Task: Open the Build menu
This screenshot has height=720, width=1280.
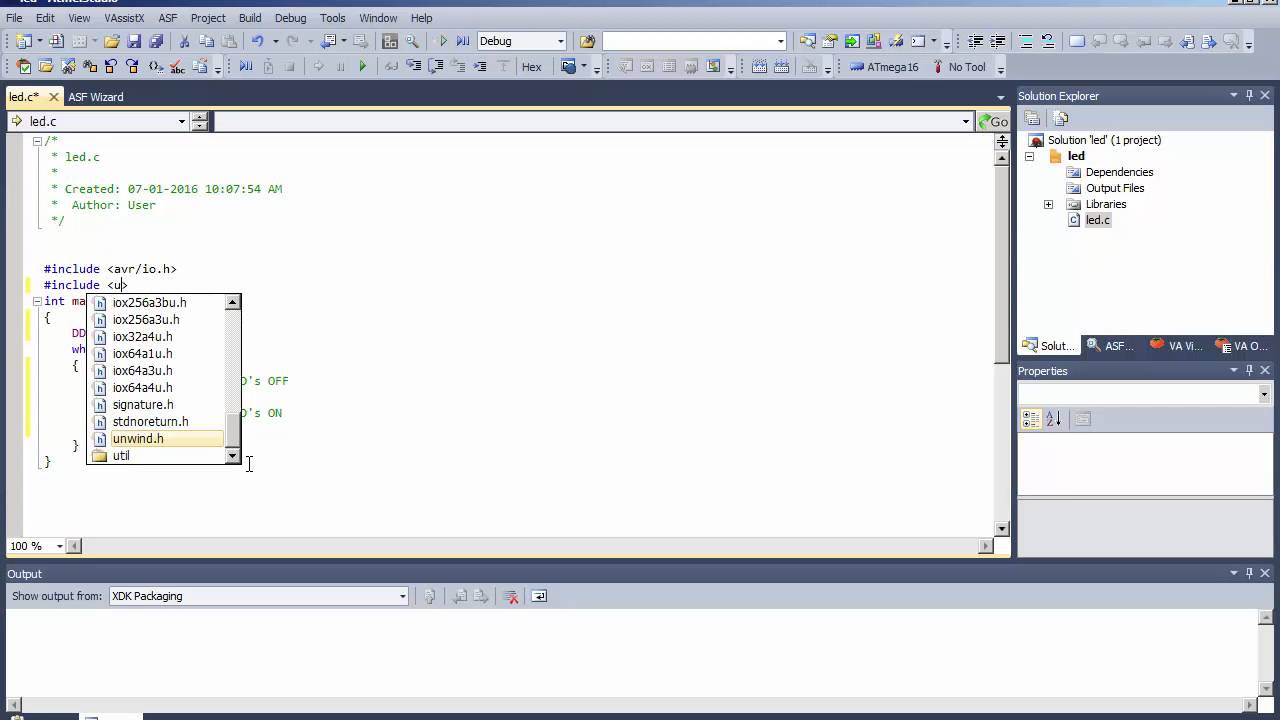Action: (x=250, y=18)
